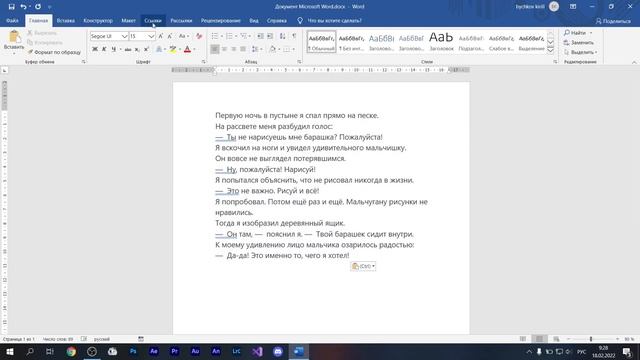Select the Обычный style thumbnail
The width and height of the screenshot is (640, 360).
(322, 42)
